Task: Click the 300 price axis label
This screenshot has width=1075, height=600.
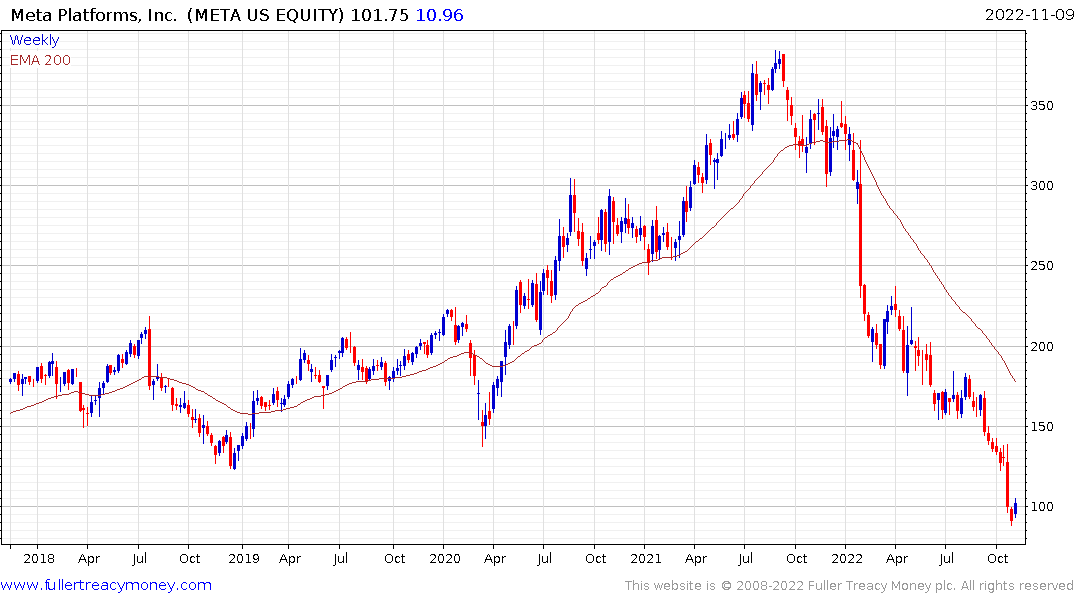Action: (1042, 186)
